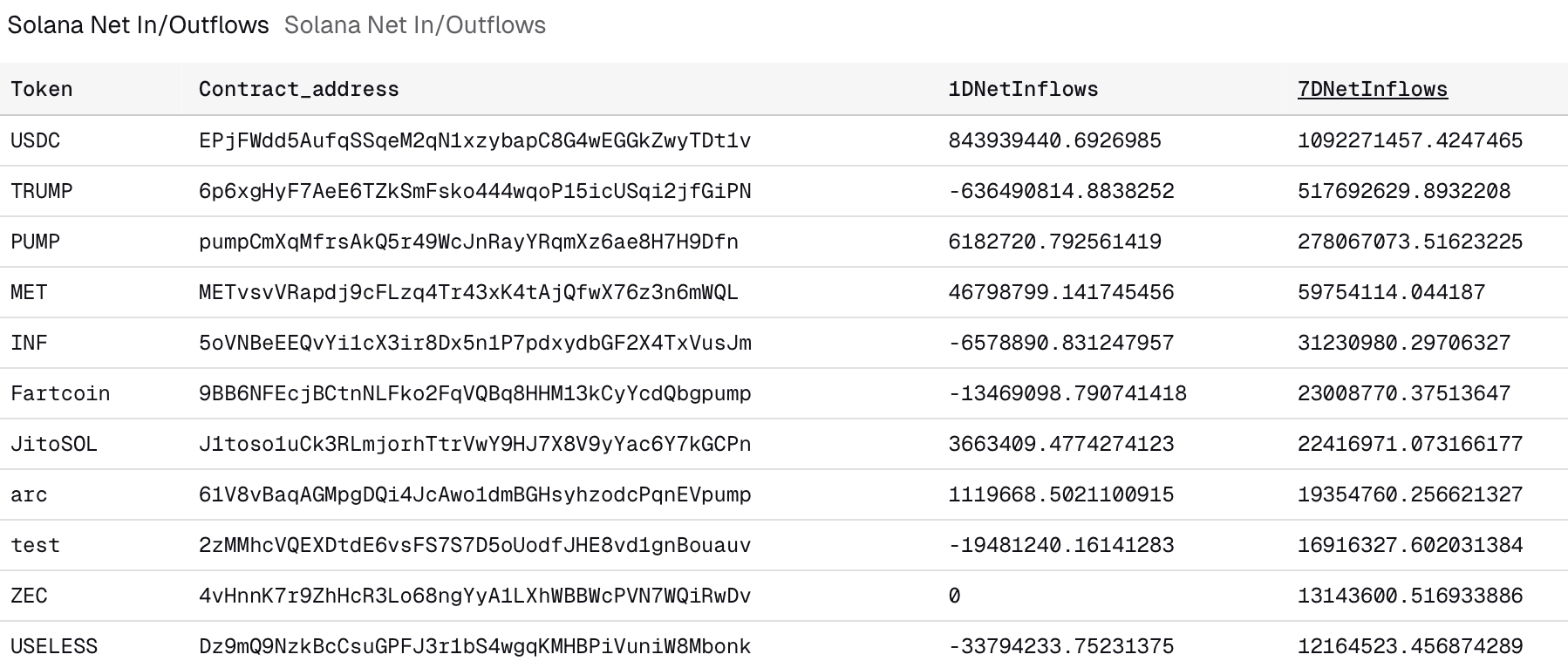Click arc contract address starting 61V8vBaq

[x=475, y=494]
